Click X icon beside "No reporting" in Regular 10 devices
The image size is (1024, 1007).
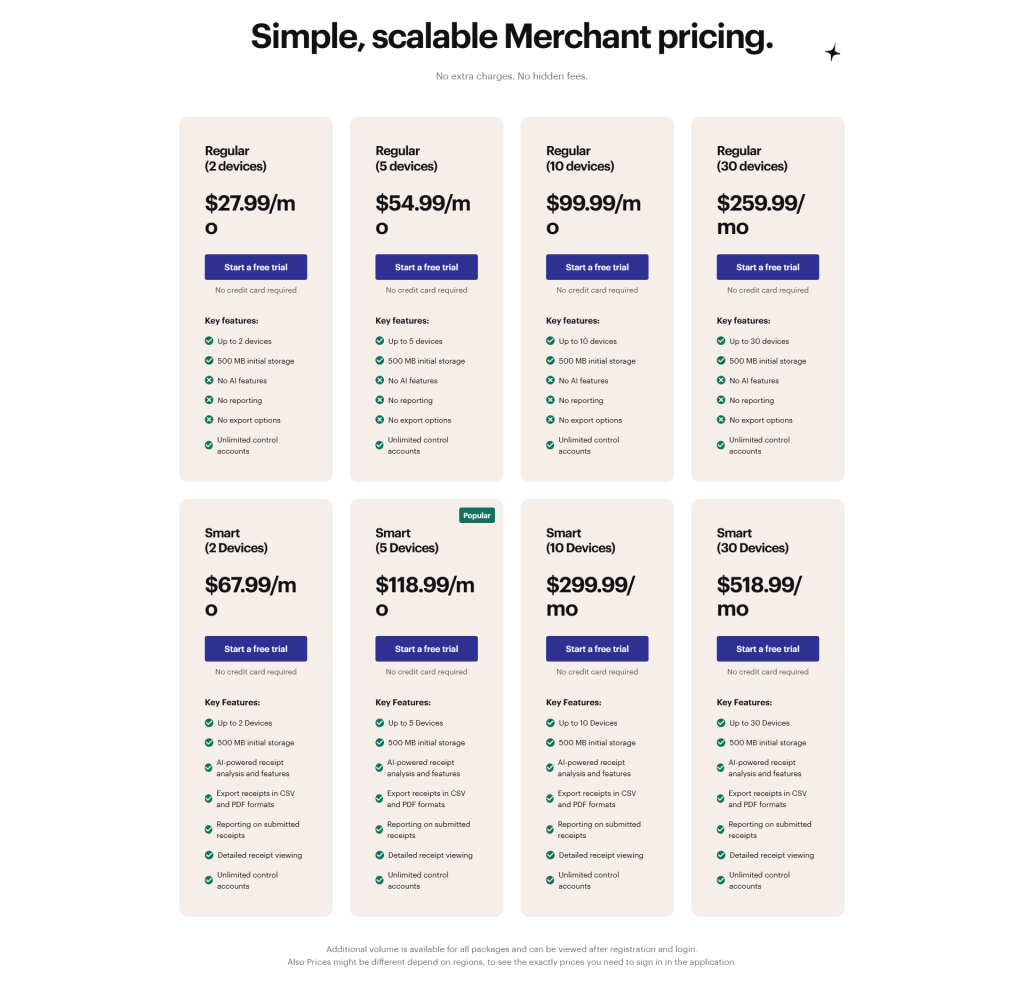point(550,401)
